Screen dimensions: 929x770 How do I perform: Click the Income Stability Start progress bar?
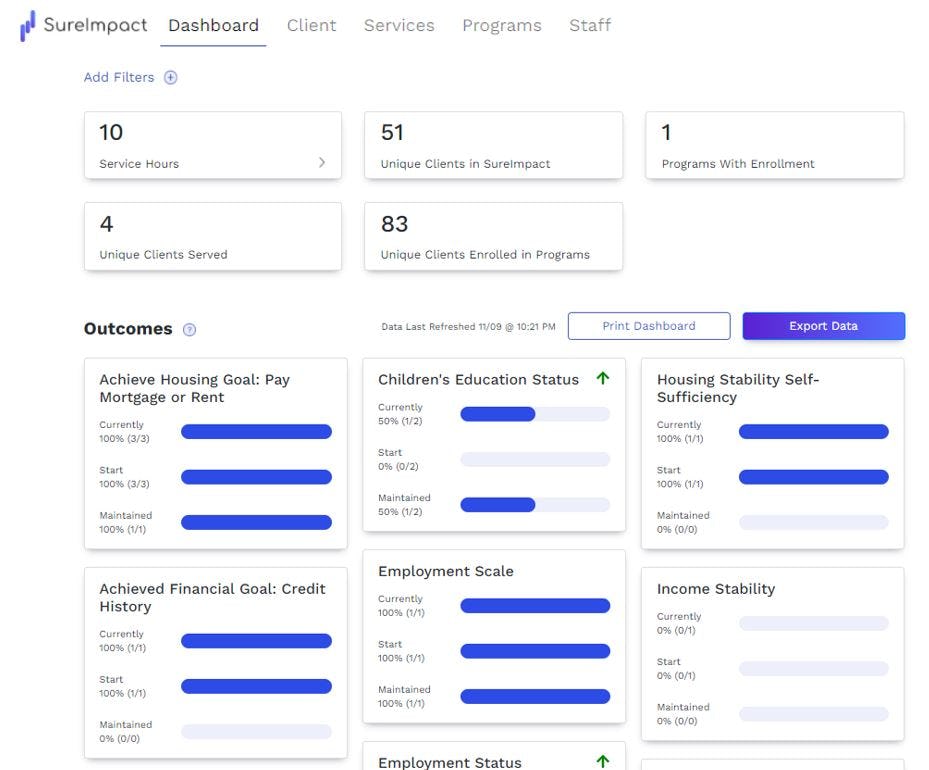tap(813, 669)
